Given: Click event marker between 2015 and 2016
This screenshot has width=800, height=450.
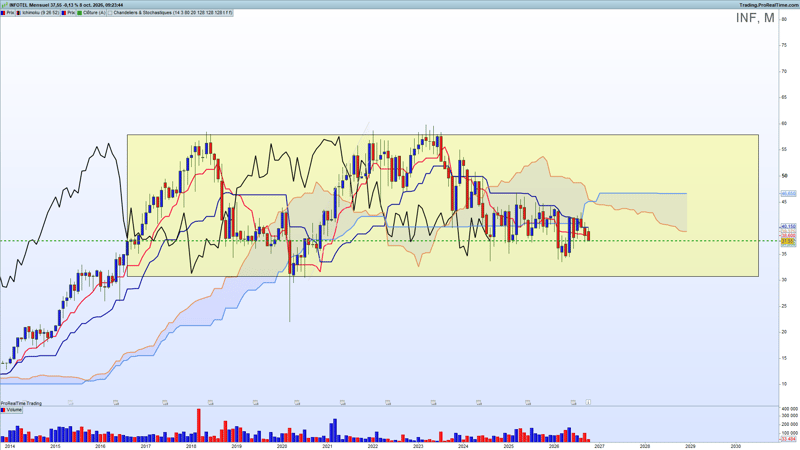Looking at the screenshot, I should coord(70,403).
